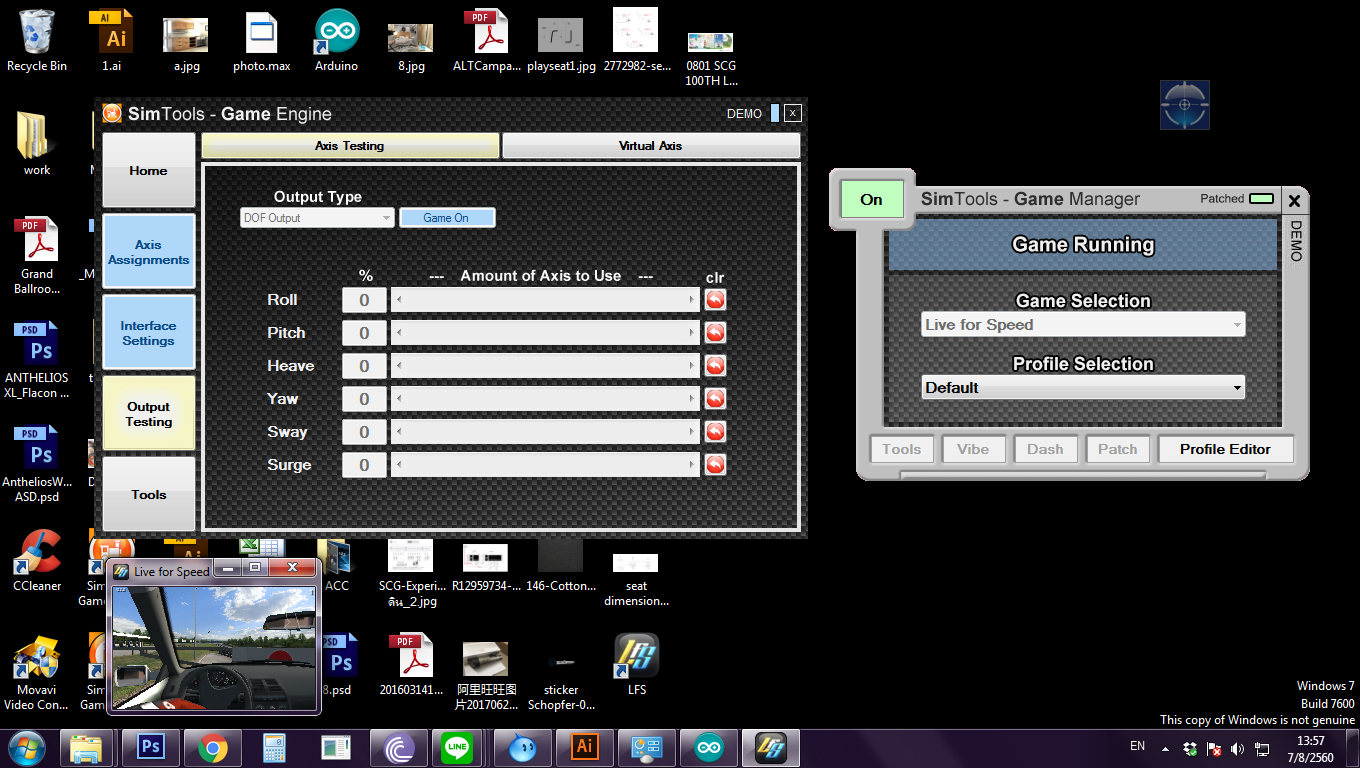
Task: Click the system tray volume icon
Action: (x=1238, y=748)
